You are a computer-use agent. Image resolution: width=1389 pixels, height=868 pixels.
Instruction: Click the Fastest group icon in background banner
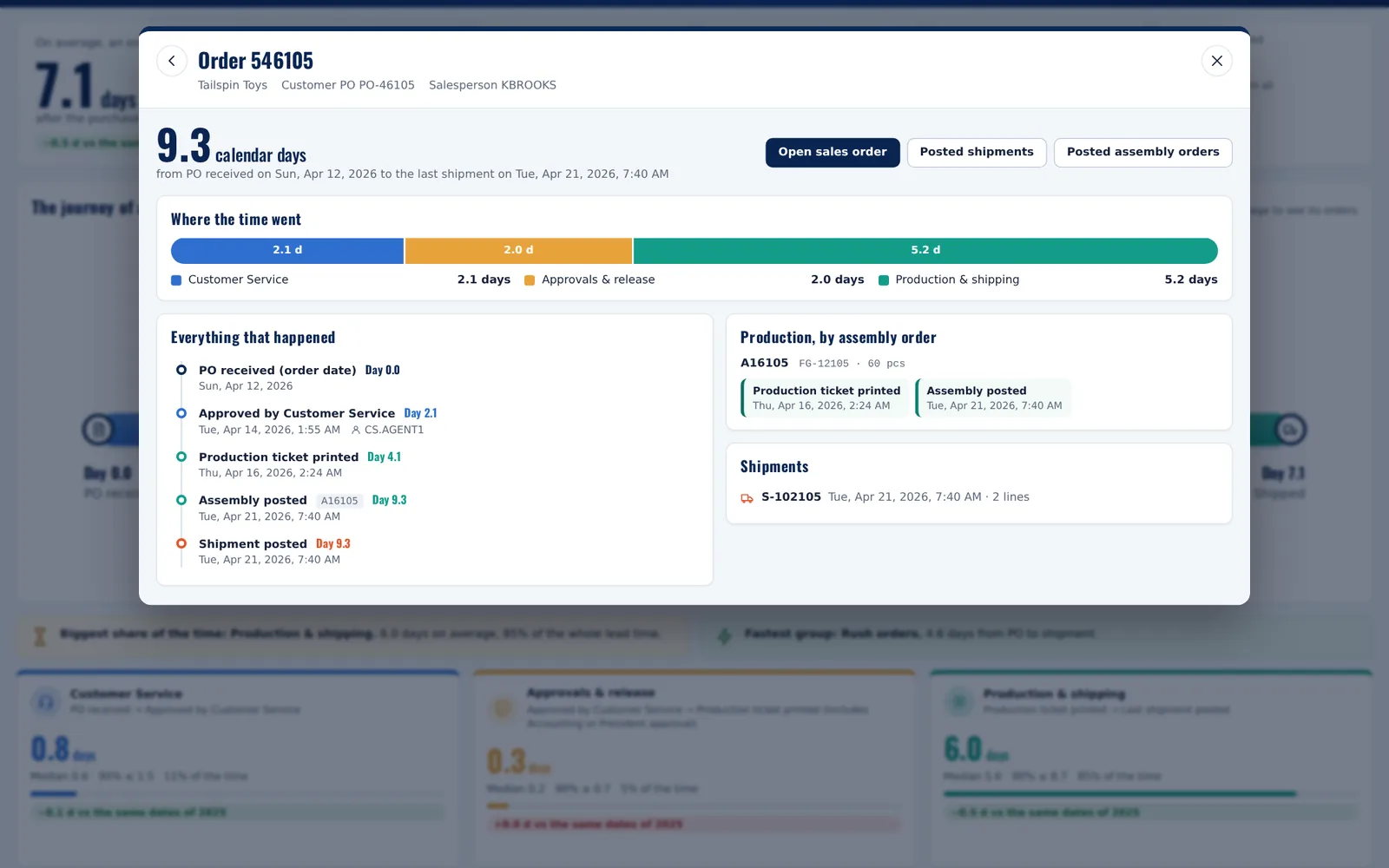(x=725, y=635)
